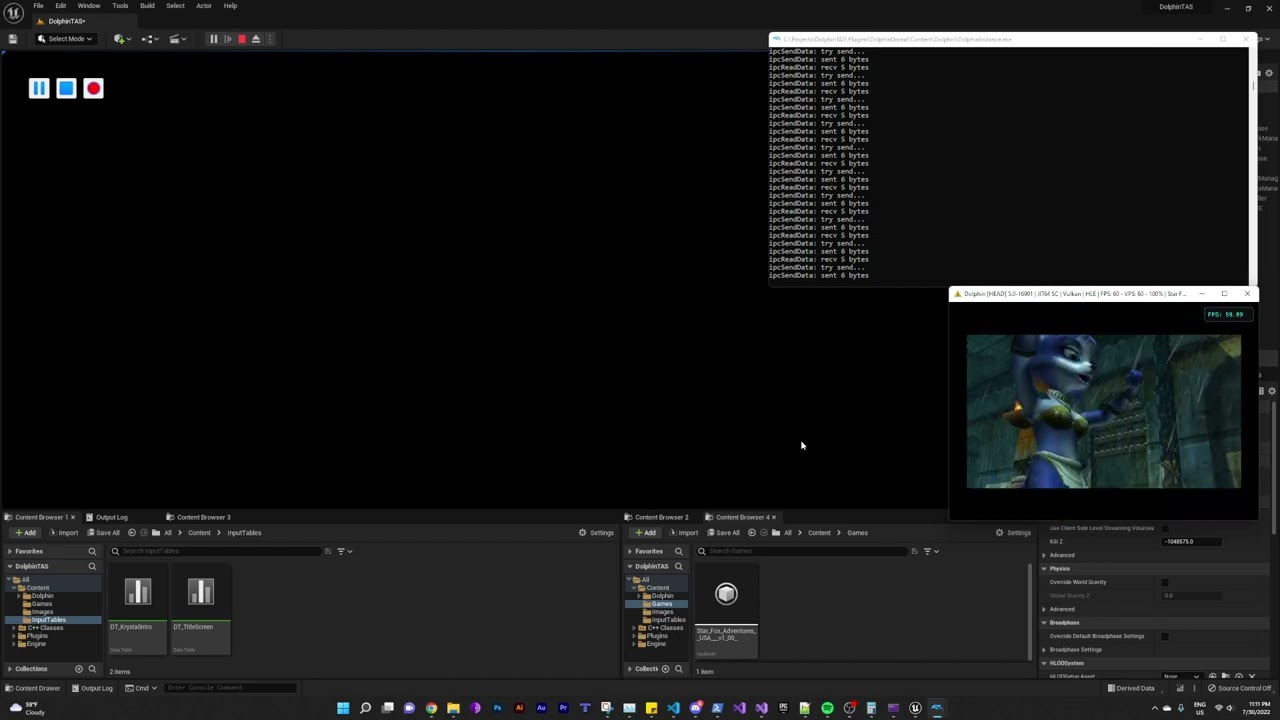The height and width of the screenshot is (720, 1280).
Task: Open the cinematics dropdown in the toolbar
Action: click(x=177, y=39)
